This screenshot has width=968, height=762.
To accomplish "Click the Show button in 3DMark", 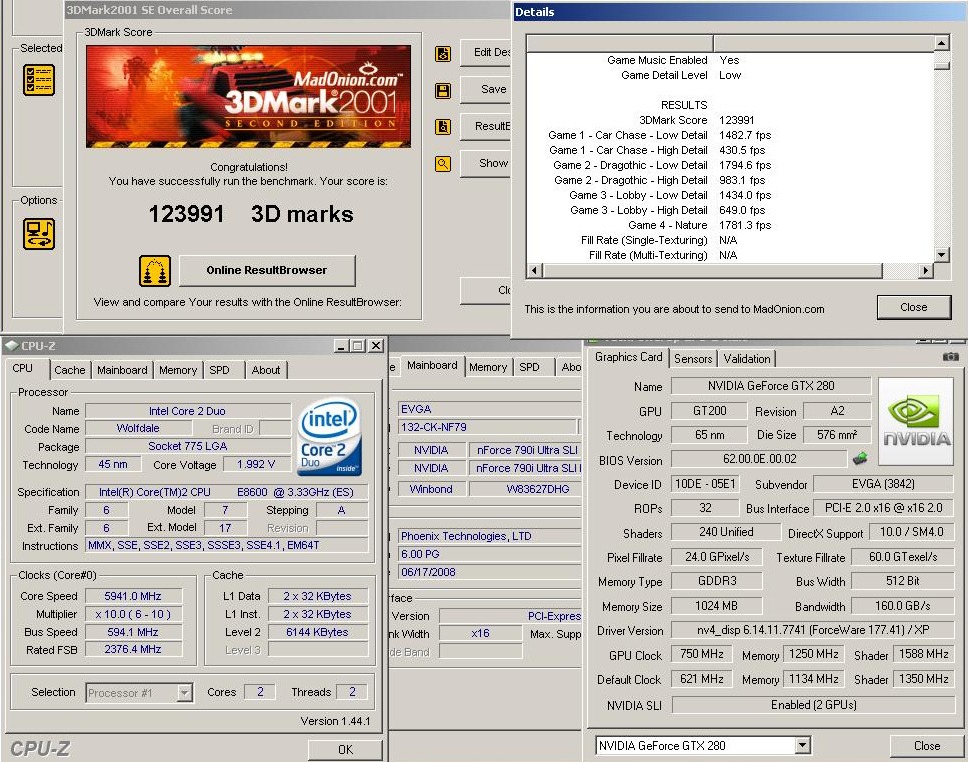I will [486, 163].
